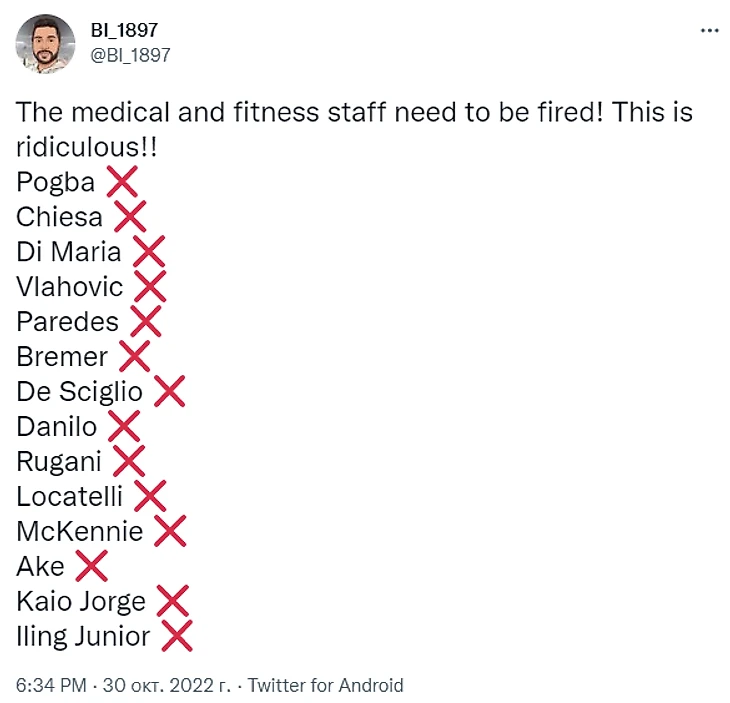The width and height of the screenshot is (730, 703).
Task: Click the red X next to Vlahovic
Action: 149,287
